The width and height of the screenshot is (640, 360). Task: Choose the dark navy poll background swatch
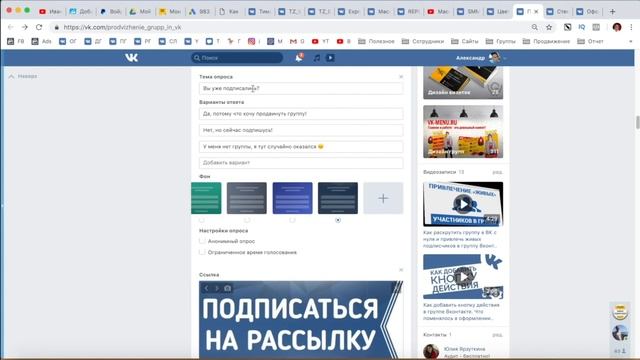338,198
